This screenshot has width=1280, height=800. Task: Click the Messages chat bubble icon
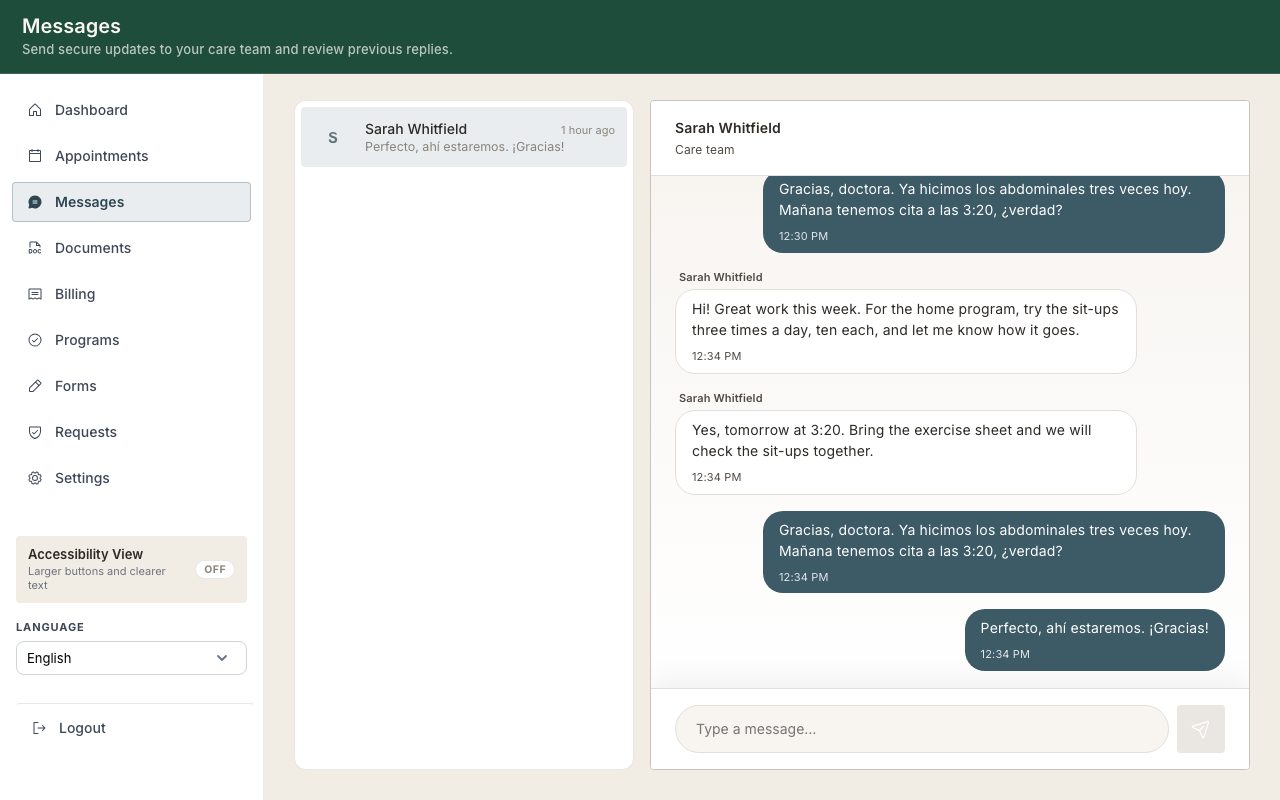[x=35, y=202]
